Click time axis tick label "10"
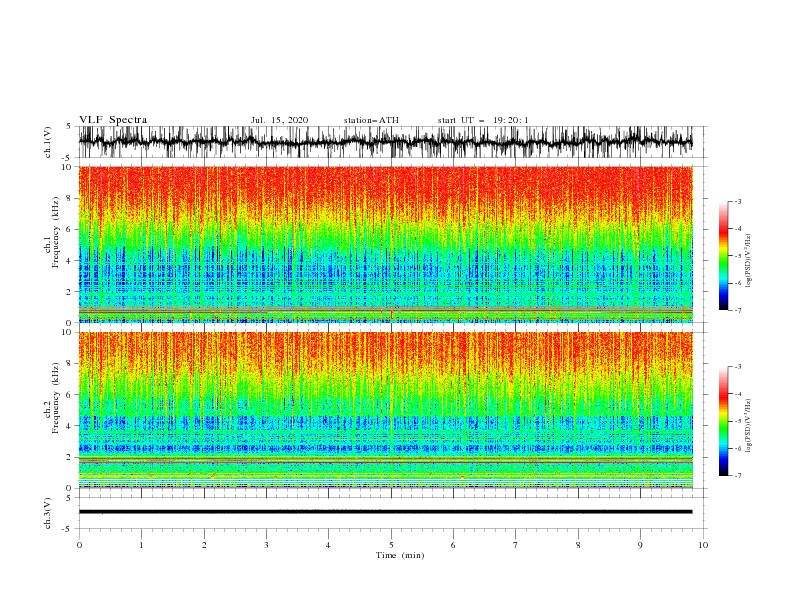792x612 pixels. point(703,545)
